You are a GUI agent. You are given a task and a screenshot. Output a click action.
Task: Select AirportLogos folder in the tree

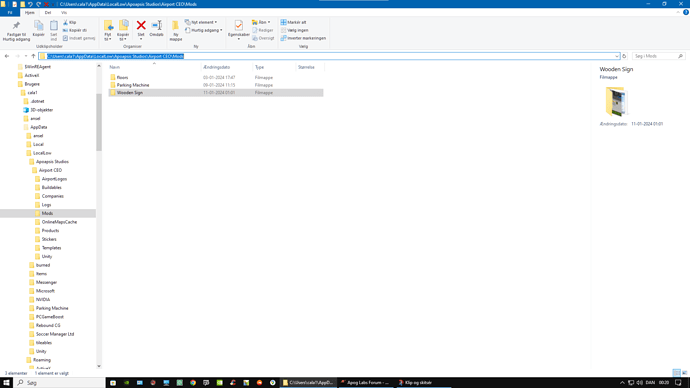point(54,179)
